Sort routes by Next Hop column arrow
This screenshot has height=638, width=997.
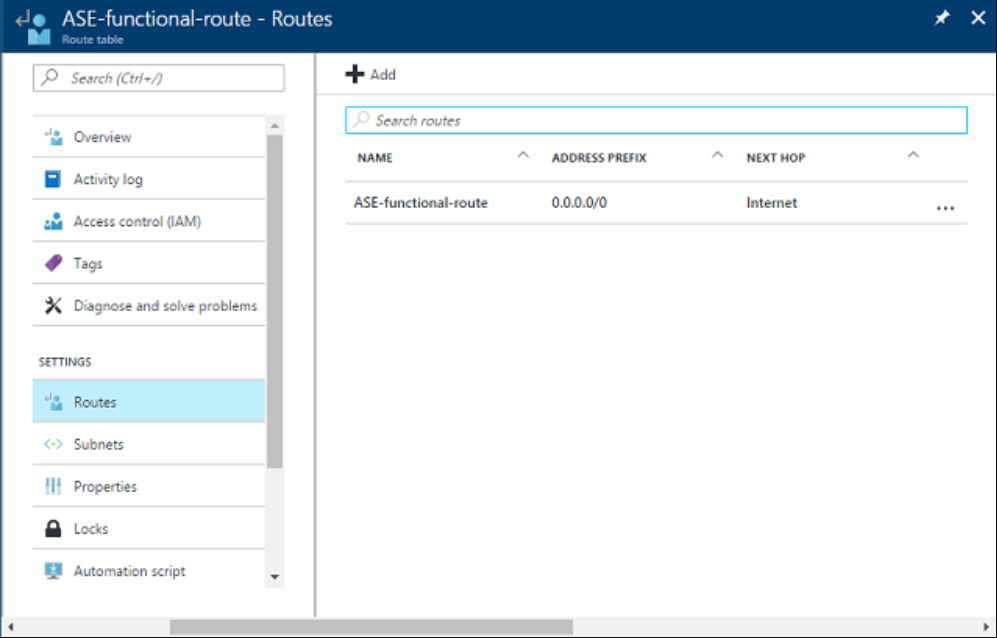click(913, 155)
